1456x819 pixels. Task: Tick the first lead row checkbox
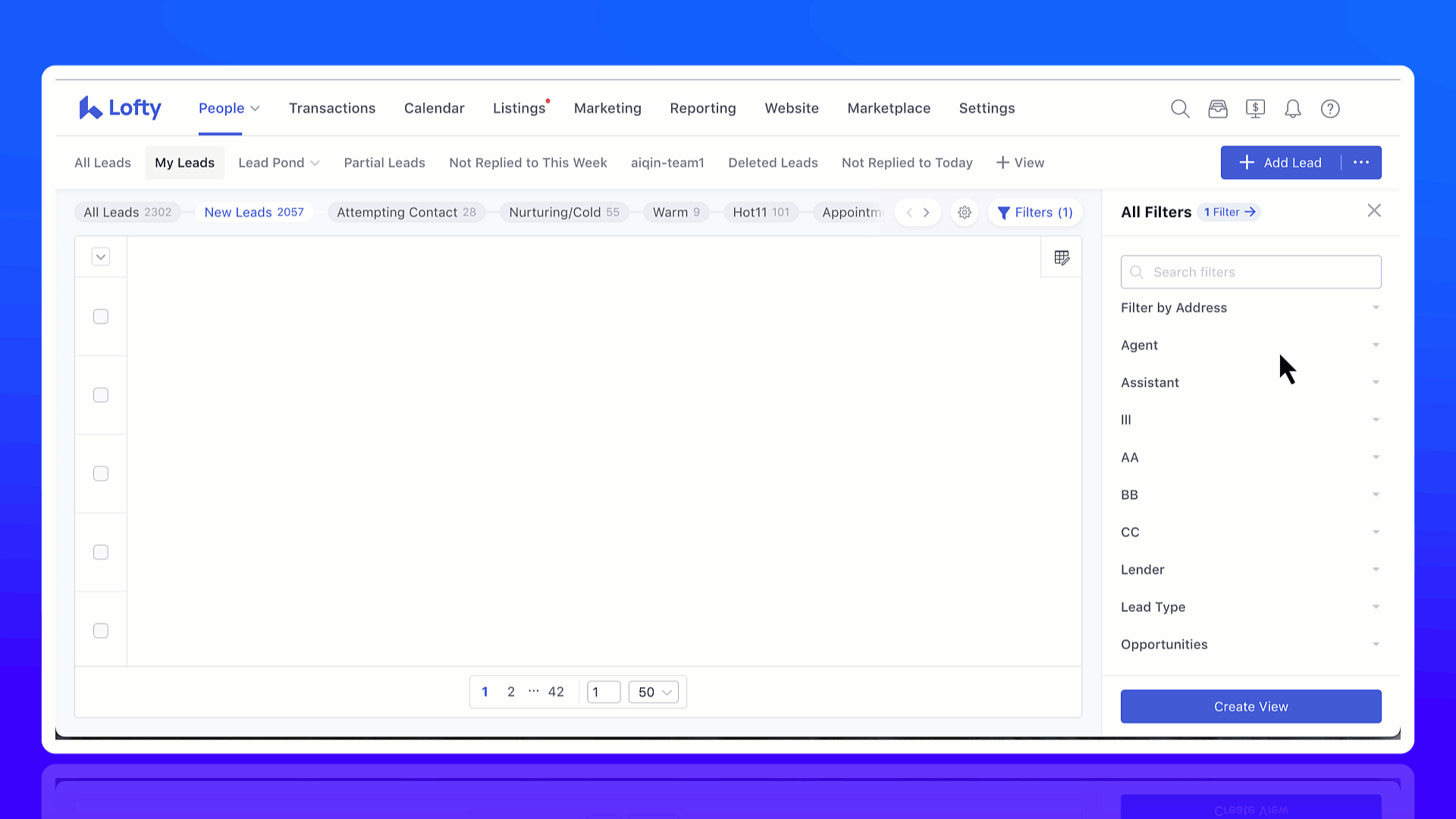pyautogui.click(x=101, y=316)
